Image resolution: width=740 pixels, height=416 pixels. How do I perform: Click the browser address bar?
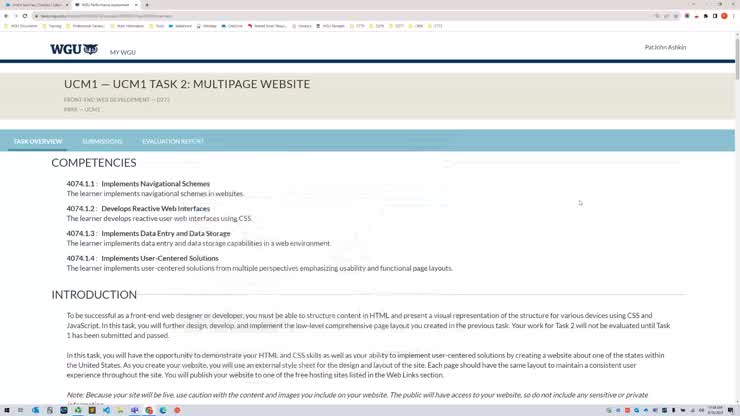click(300, 16)
